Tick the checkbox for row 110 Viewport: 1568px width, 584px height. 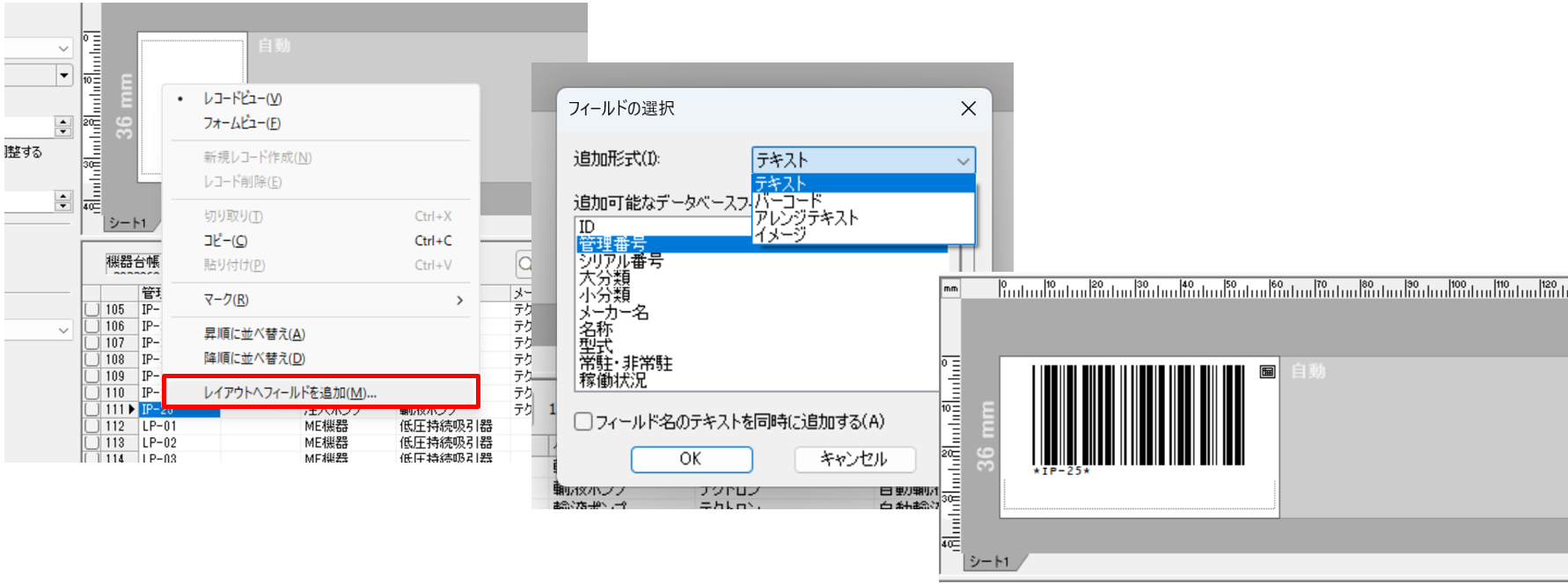[x=92, y=393]
